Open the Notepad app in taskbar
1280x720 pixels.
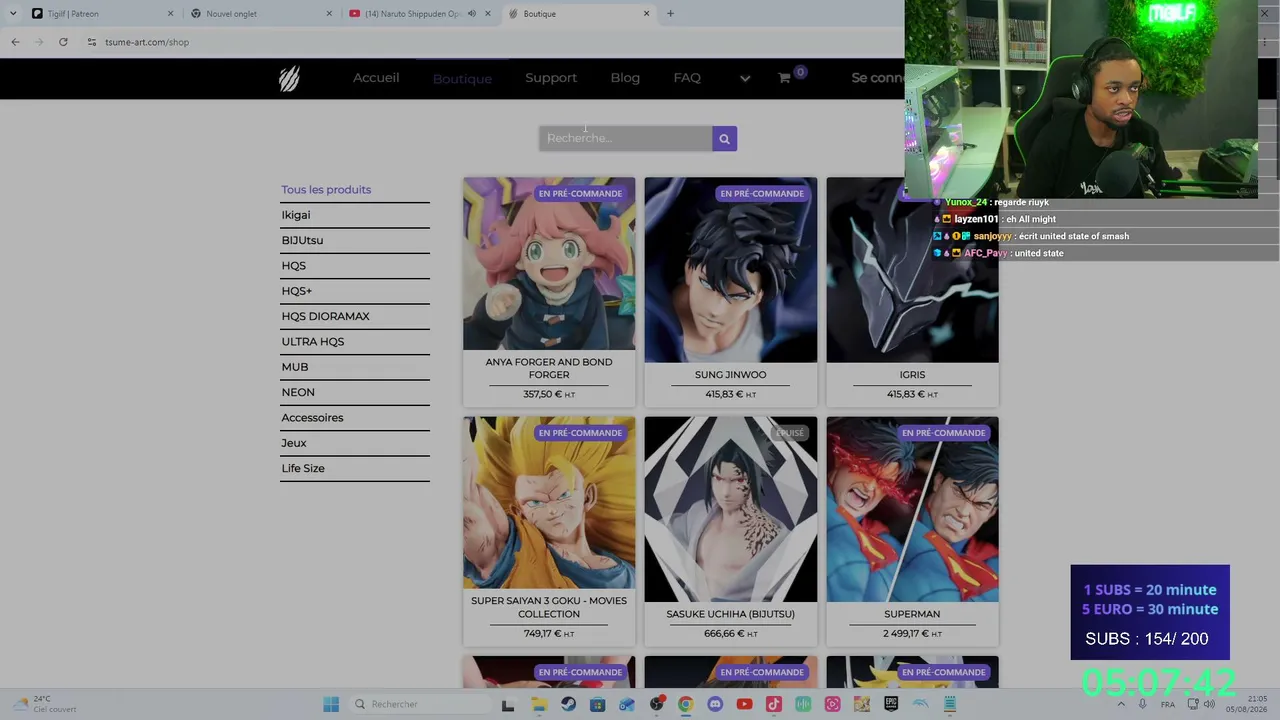coord(950,704)
